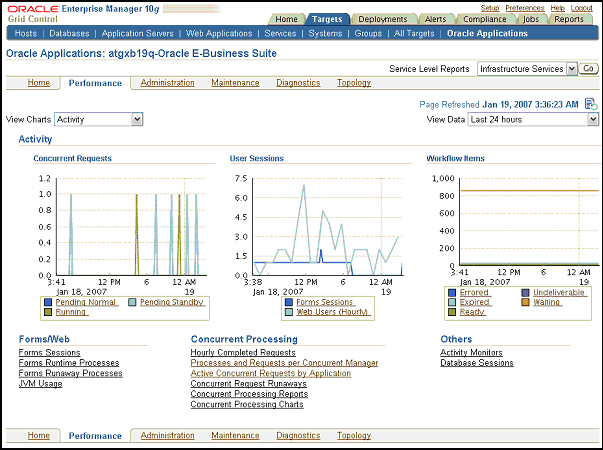Open bottom Topology tab
The image size is (603, 450).
354,435
